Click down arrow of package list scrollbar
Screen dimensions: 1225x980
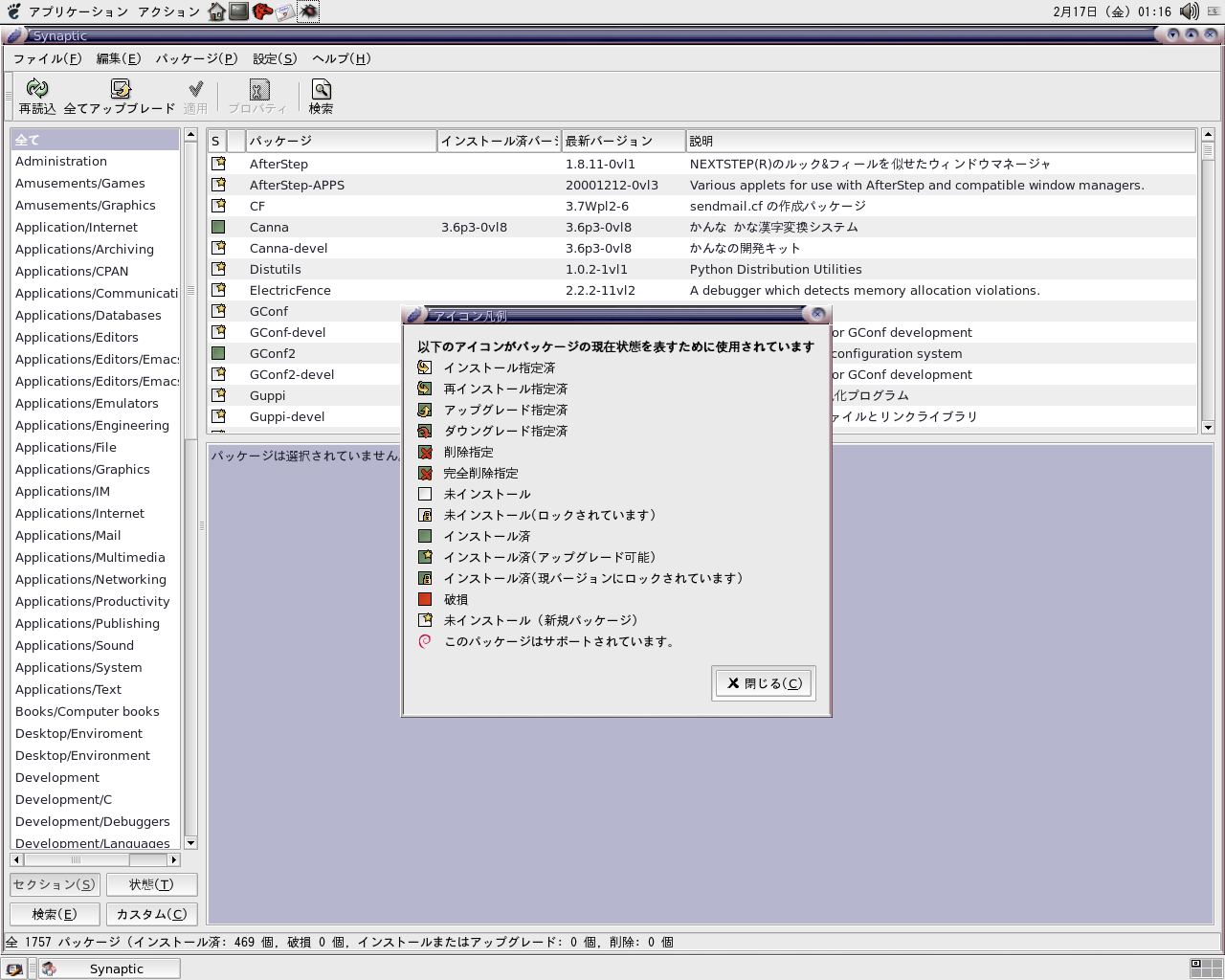(1207, 427)
